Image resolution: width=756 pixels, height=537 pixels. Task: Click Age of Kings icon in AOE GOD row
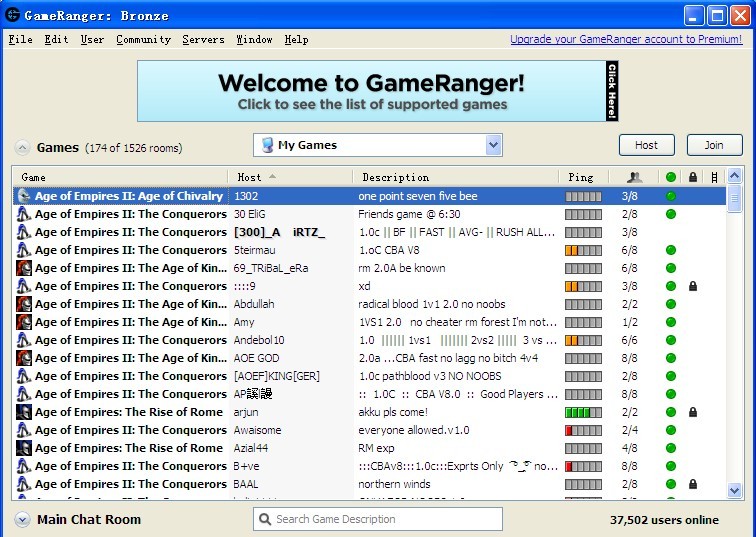pyautogui.click(x=24, y=358)
